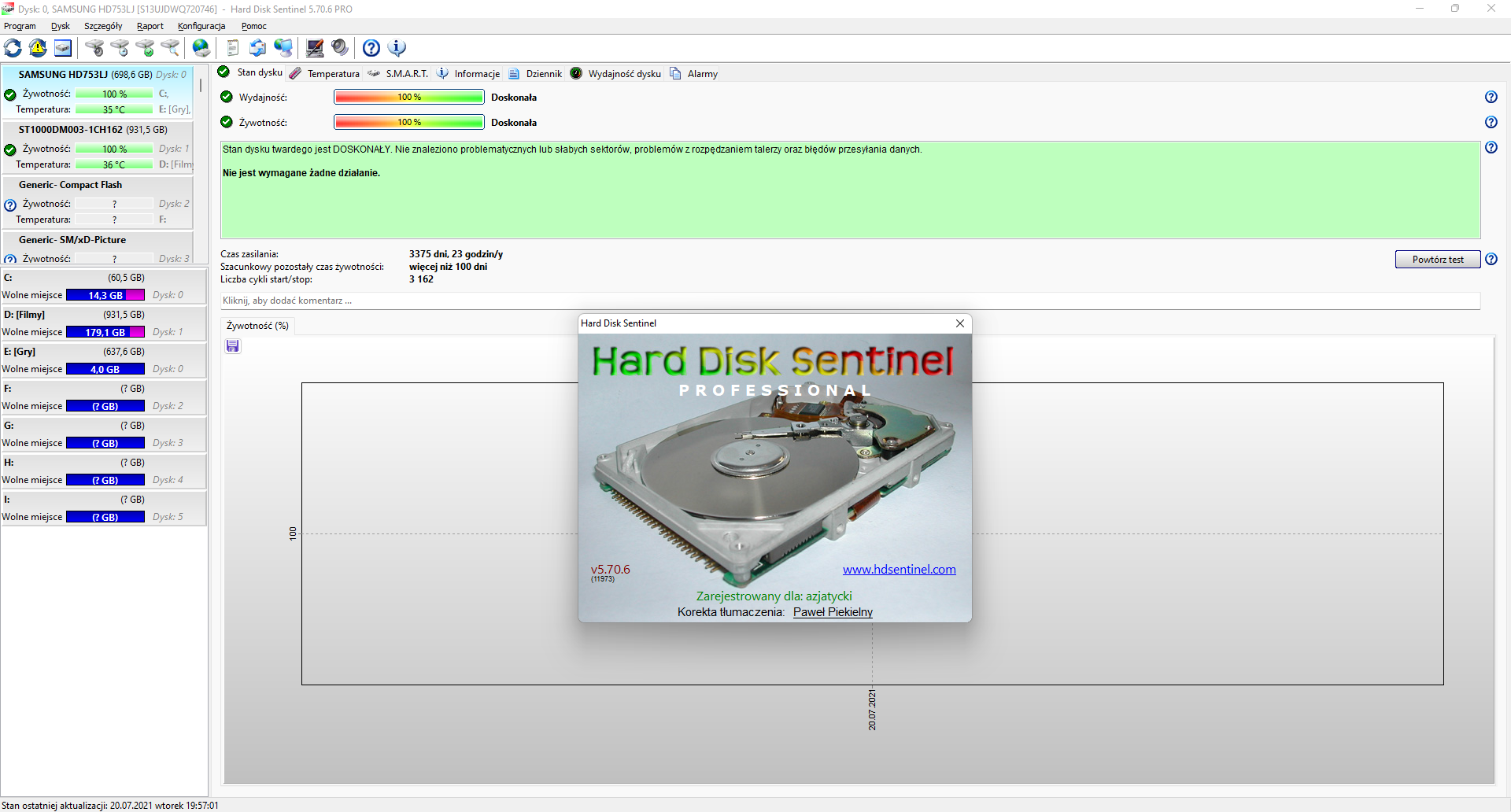Viewport: 1511px width, 812px height.
Task: Open the report notepad toolbar icon
Action: 233,48
